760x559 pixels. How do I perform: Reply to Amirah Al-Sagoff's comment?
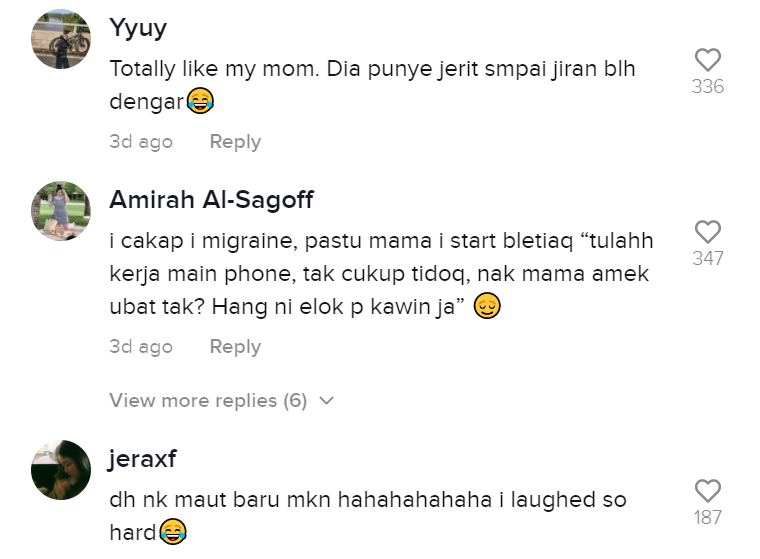point(235,347)
